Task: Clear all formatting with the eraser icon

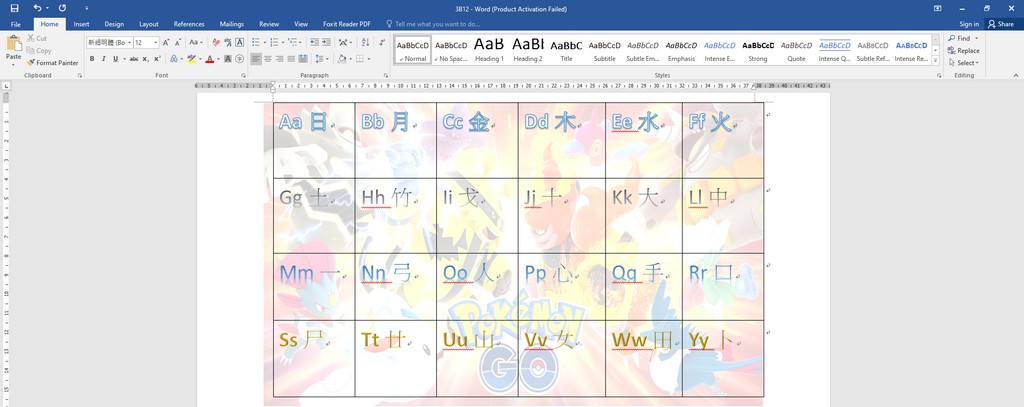Action: pyautogui.click(x=216, y=42)
